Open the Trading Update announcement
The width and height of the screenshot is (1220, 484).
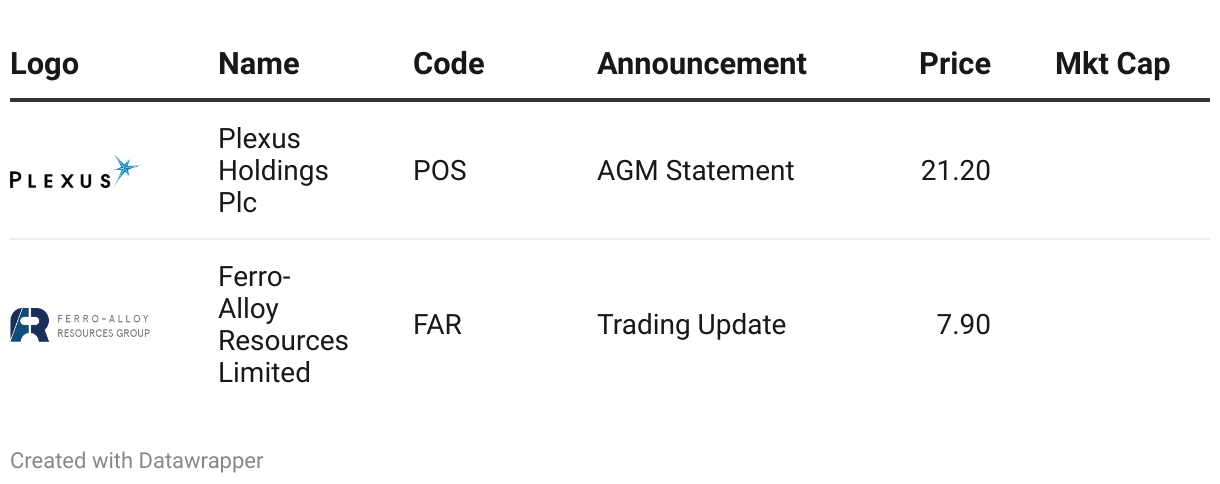[x=691, y=325]
